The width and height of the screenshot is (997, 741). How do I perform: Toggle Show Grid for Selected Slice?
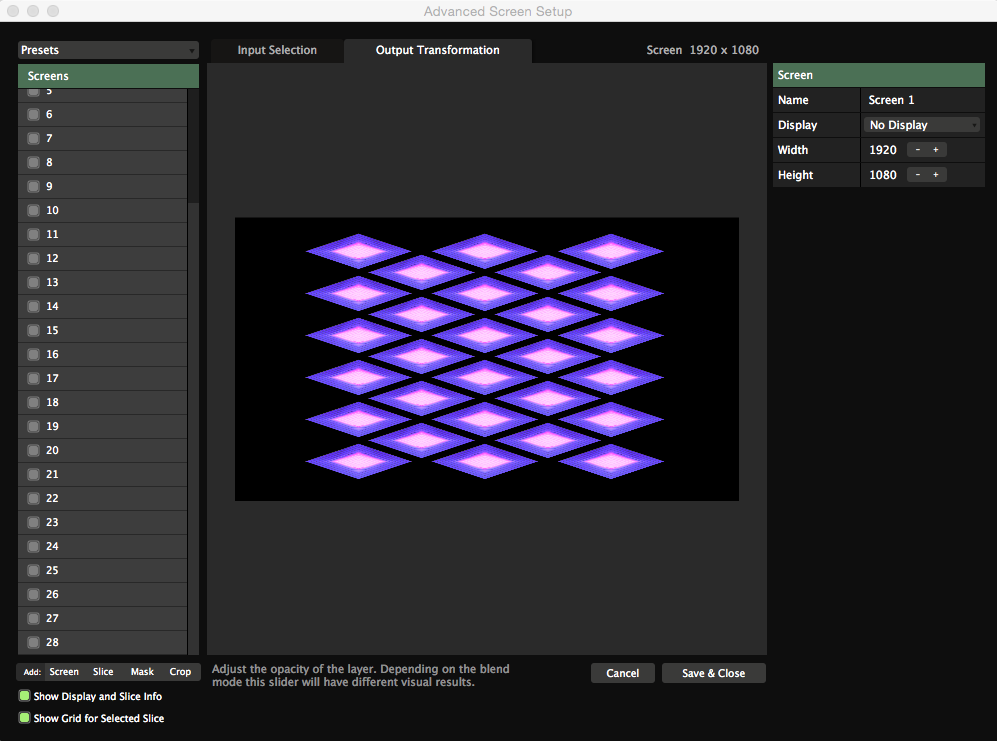click(x=25, y=718)
